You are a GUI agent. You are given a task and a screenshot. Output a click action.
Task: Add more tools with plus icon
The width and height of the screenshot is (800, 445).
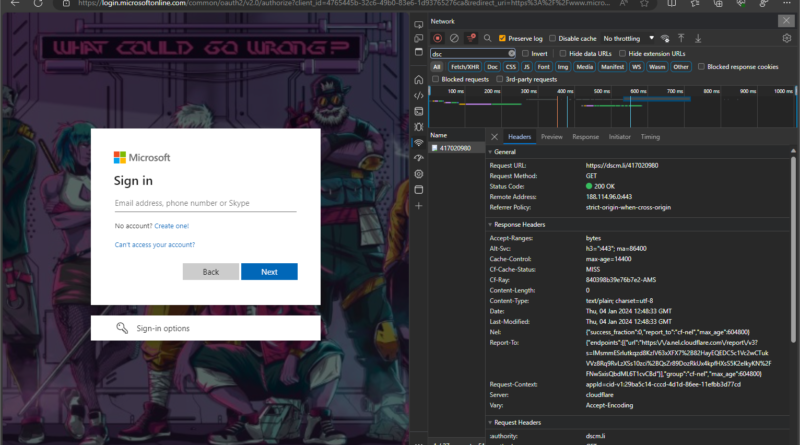pyautogui.click(x=419, y=206)
